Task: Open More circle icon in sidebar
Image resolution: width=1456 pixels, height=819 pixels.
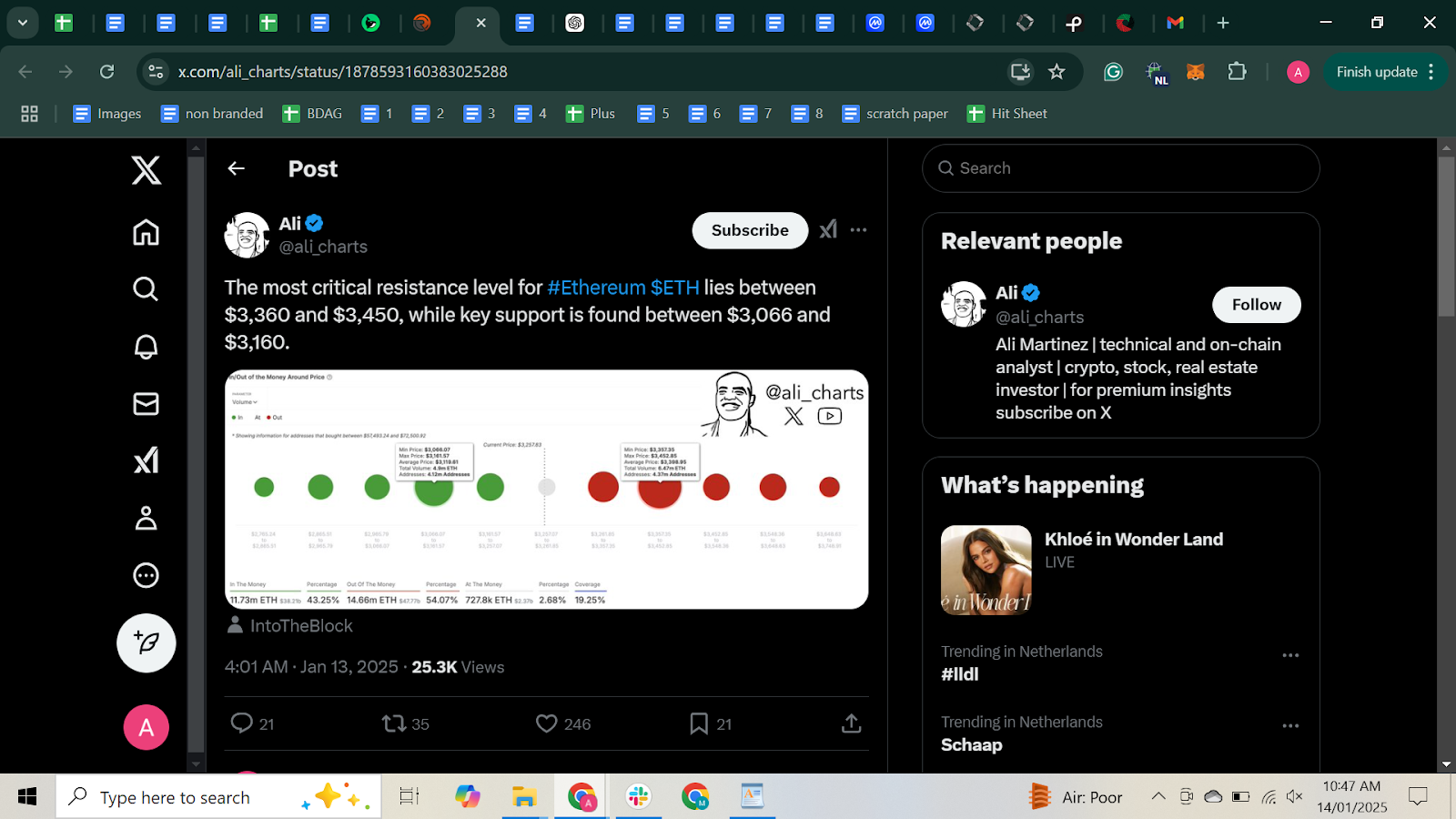Action: coord(146,575)
